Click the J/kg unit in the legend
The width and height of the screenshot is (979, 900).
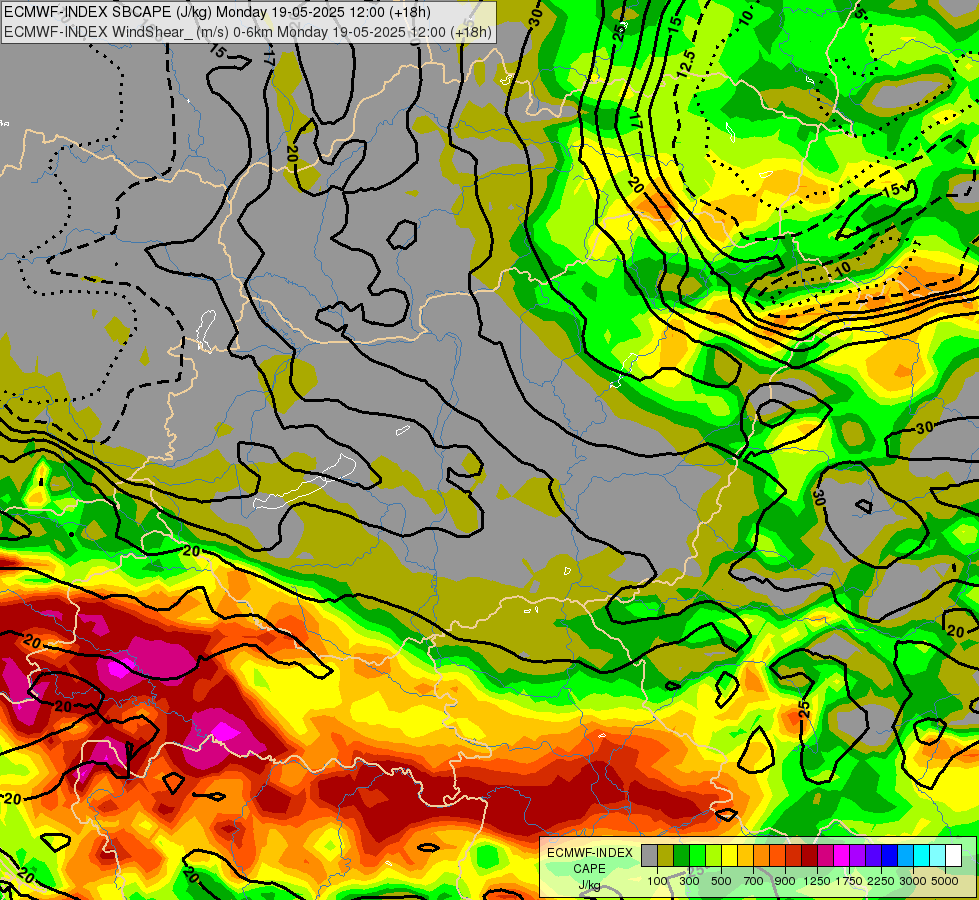(x=589, y=885)
